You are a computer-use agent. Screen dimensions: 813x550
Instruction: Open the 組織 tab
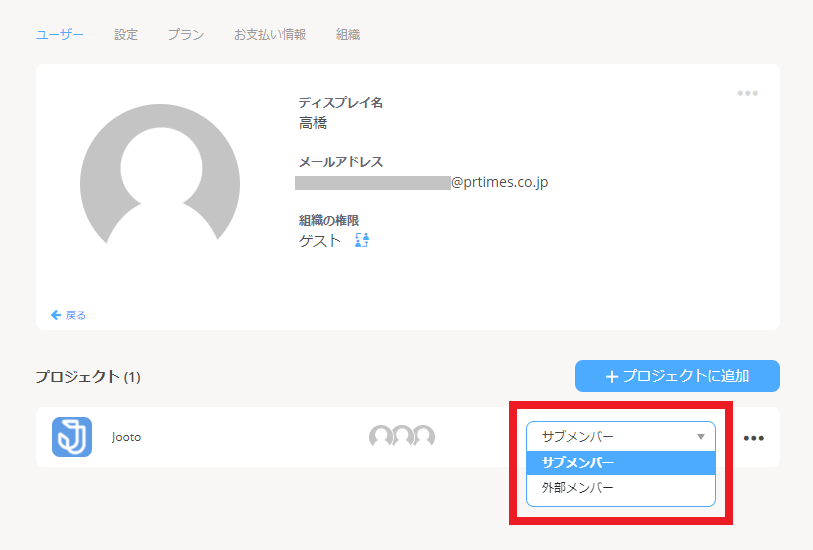click(x=348, y=35)
